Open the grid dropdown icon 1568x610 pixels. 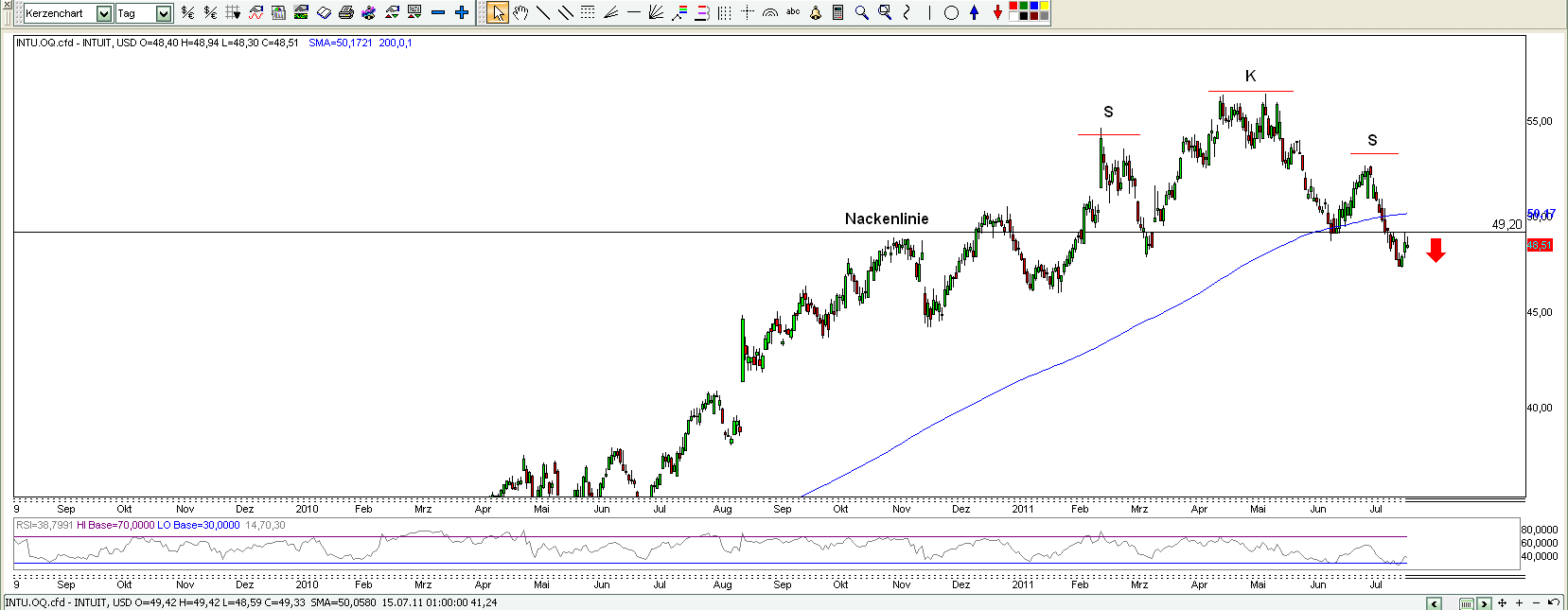coord(233,13)
